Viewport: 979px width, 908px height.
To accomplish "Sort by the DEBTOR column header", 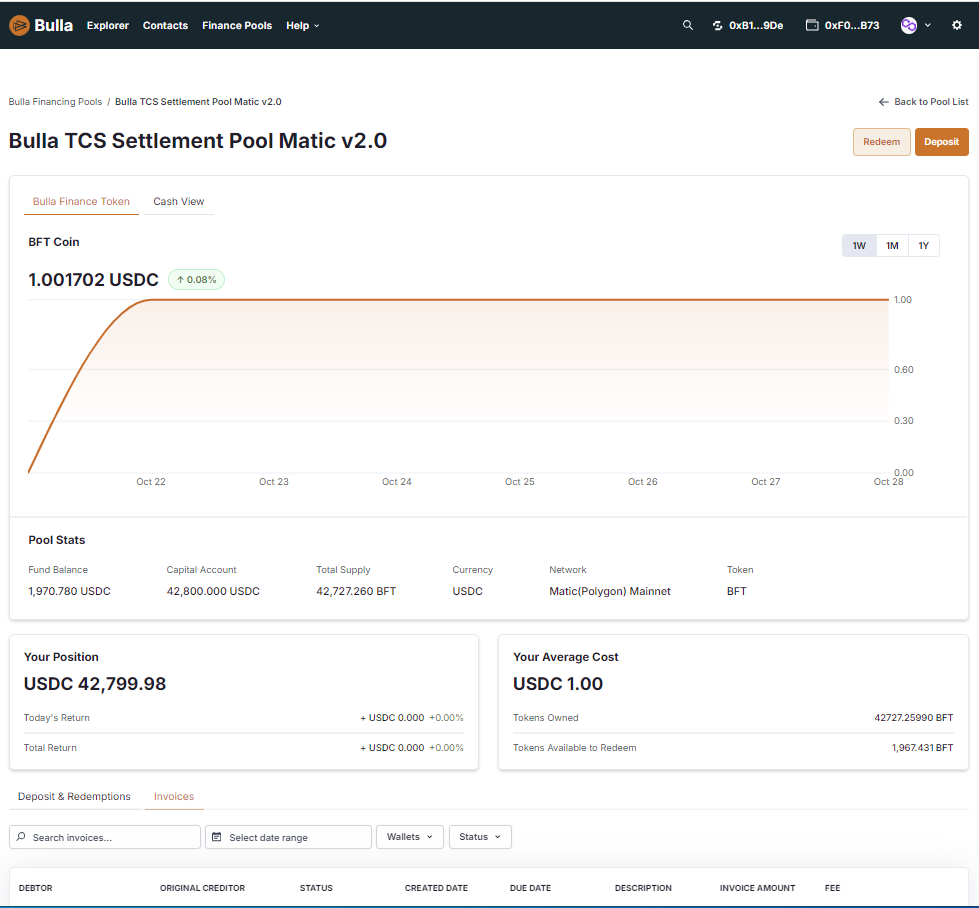I will [36, 887].
